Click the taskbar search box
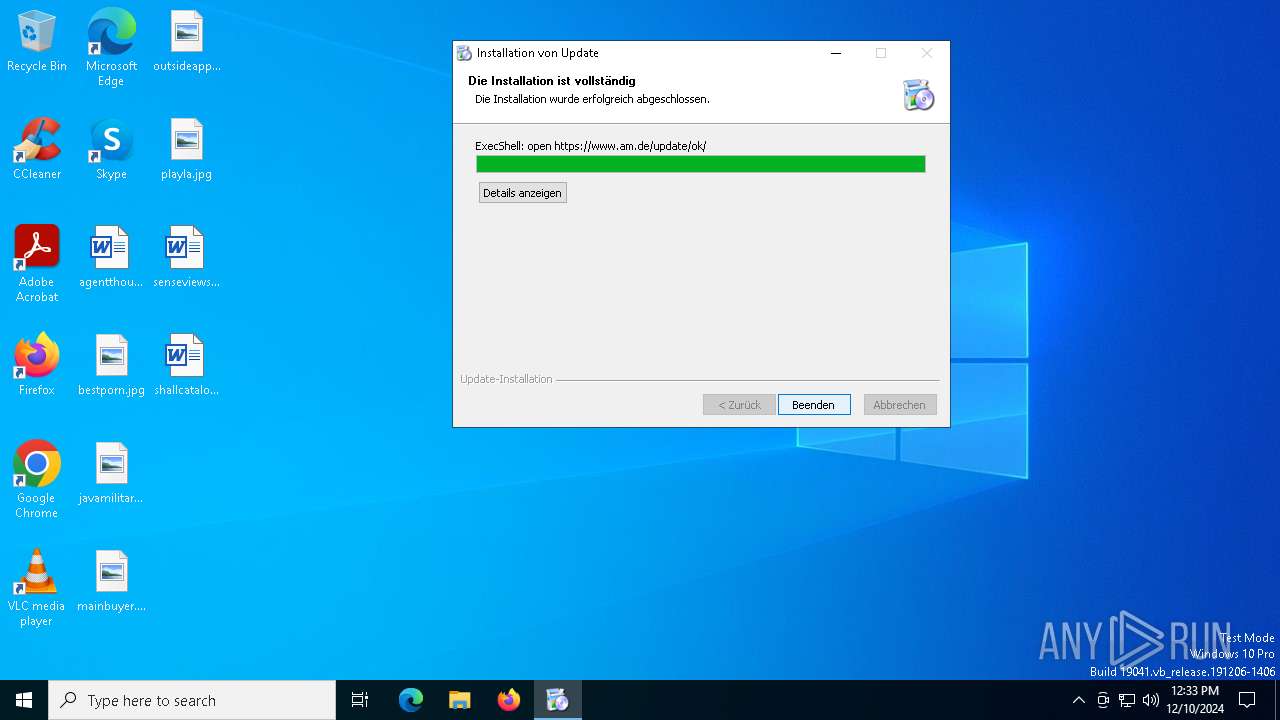Screen dimensions: 1280x720 click(192, 700)
